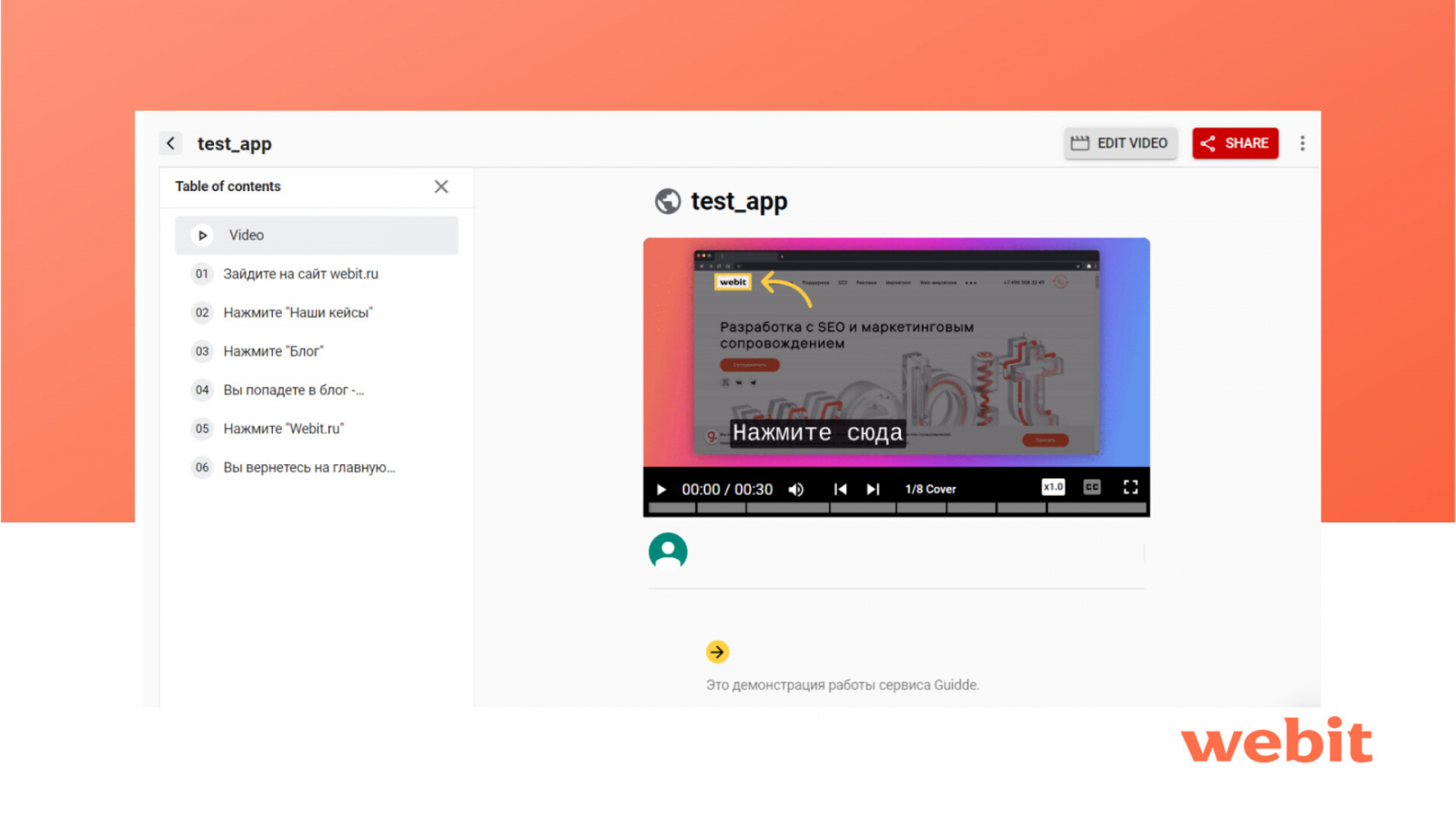Open the EDIT VIDEO editor
Viewport: 1456px width, 819px height.
tap(1120, 143)
